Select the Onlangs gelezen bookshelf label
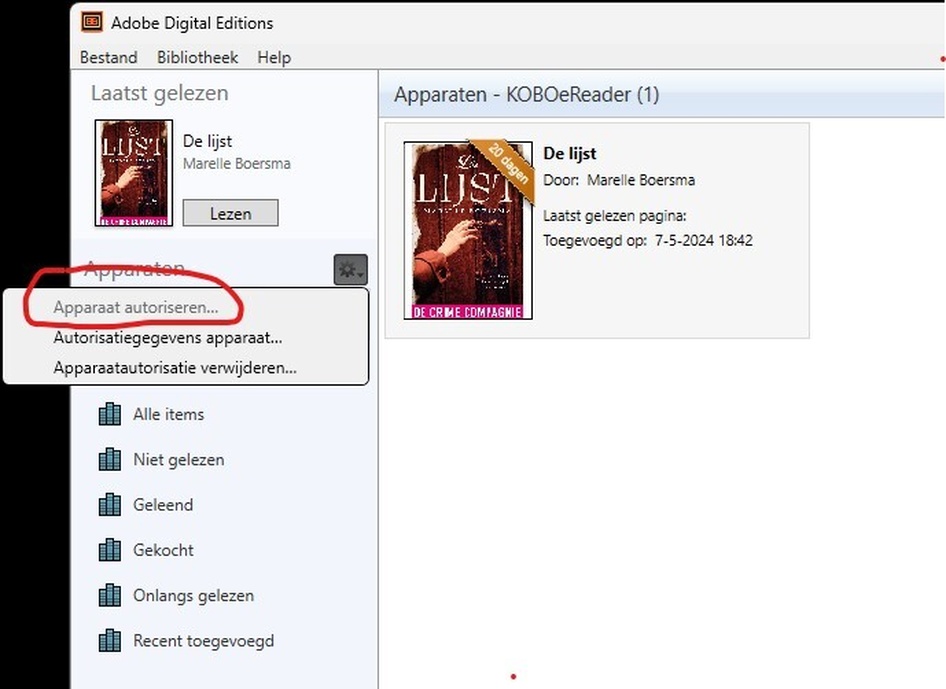The width and height of the screenshot is (946, 689). coord(193,595)
